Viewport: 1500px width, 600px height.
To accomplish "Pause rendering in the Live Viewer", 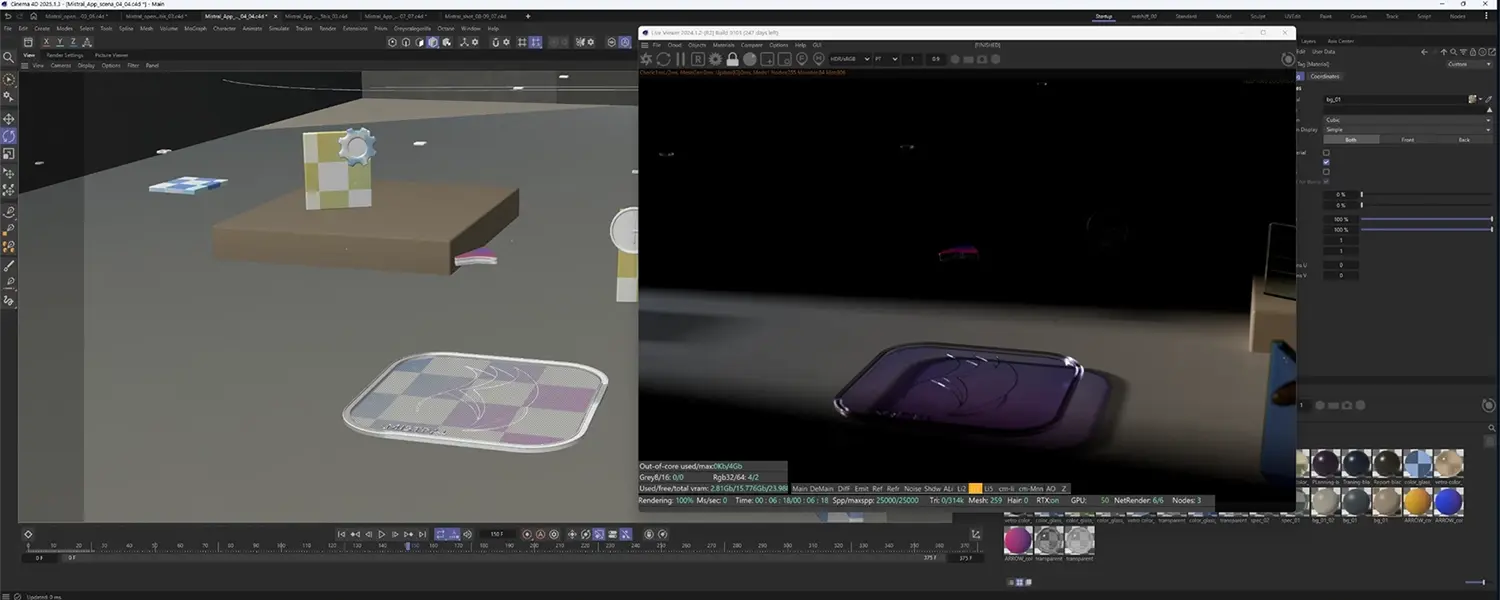I will tap(680, 59).
